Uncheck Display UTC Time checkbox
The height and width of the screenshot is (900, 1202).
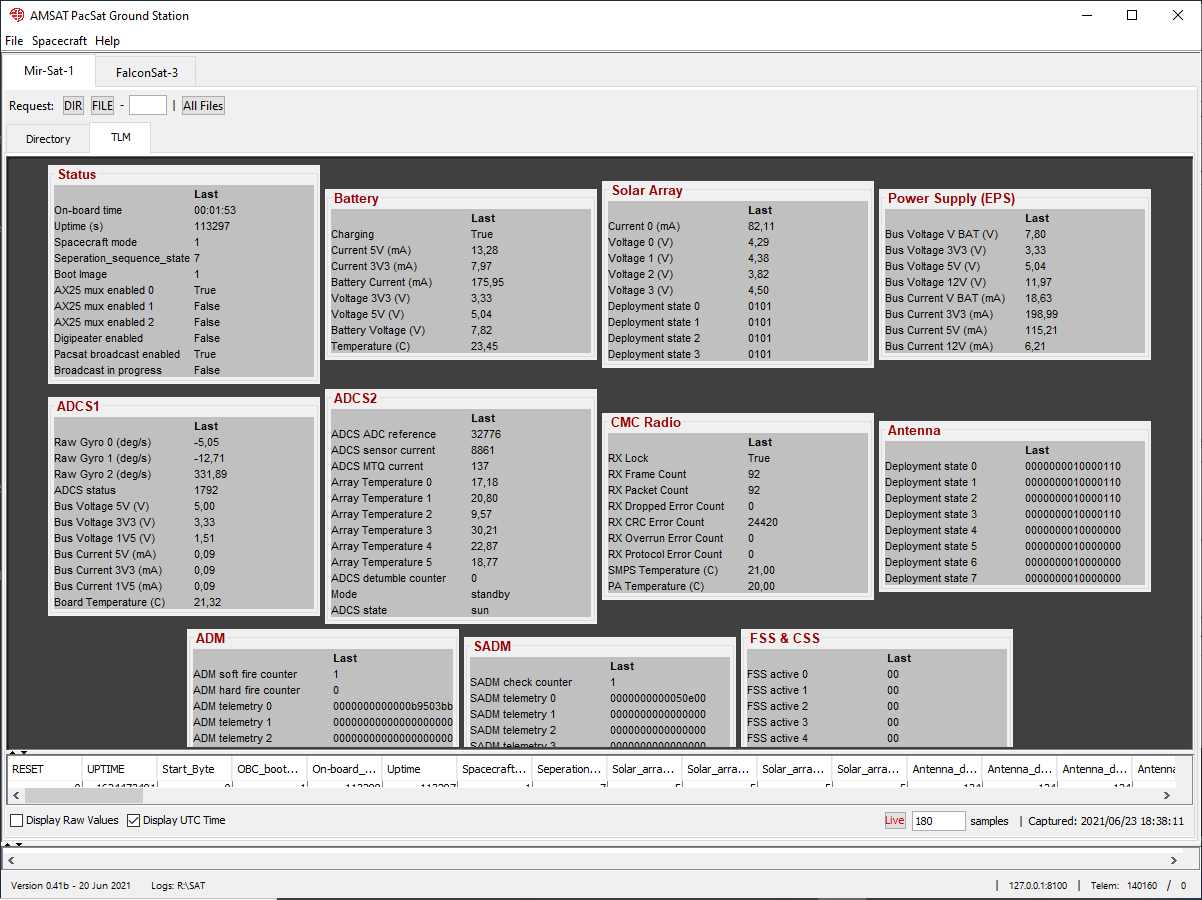click(133, 820)
